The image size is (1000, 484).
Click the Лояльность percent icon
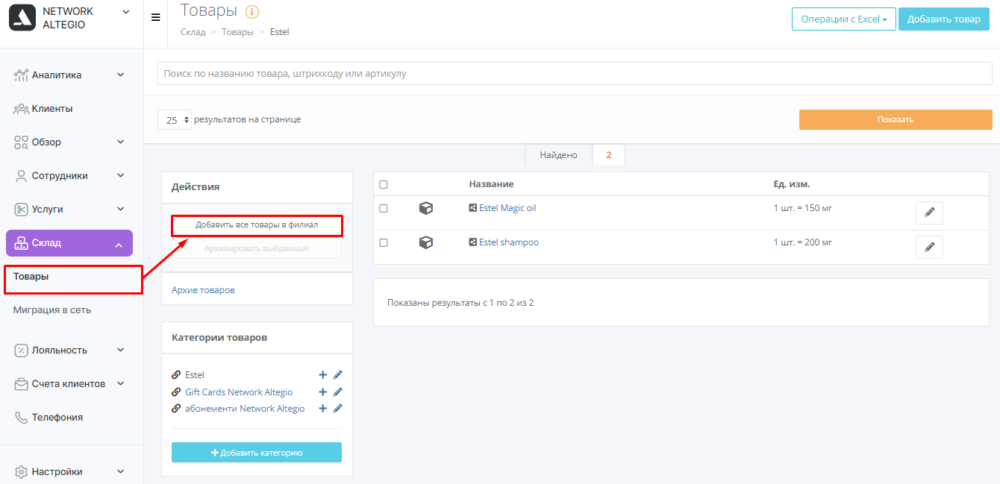[x=21, y=350]
